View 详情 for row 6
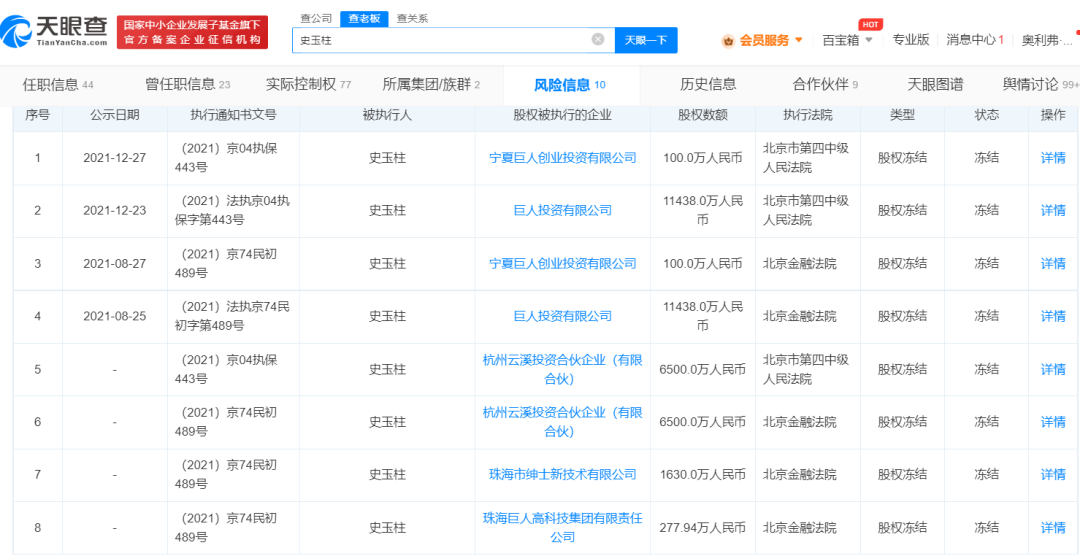The height and width of the screenshot is (556, 1080). (x=1052, y=422)
